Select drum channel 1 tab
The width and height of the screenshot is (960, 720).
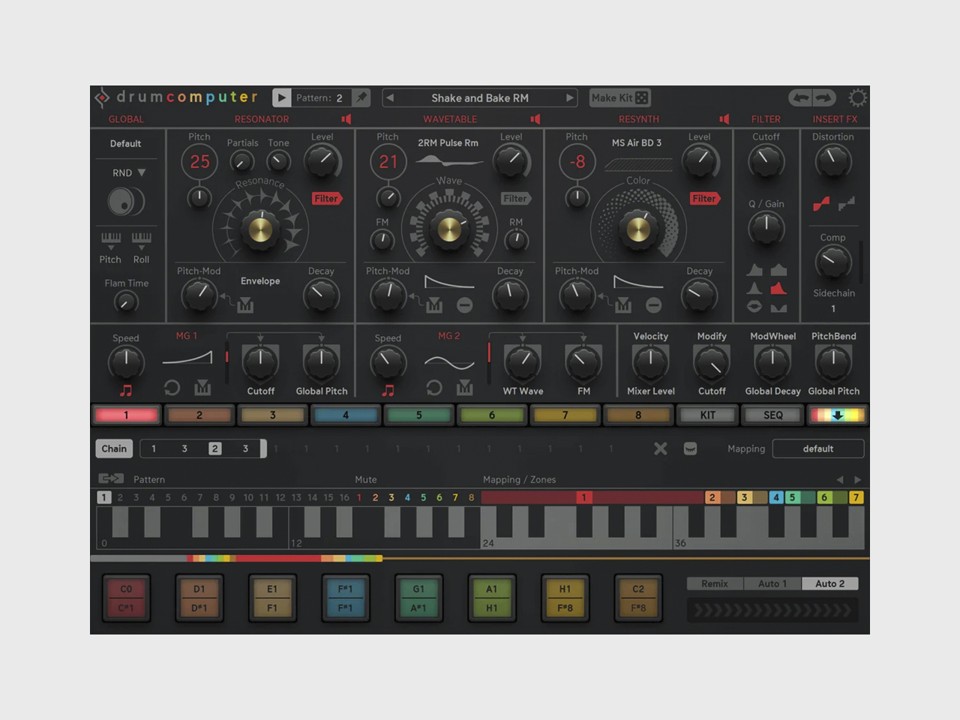click(x=126, y=415)
